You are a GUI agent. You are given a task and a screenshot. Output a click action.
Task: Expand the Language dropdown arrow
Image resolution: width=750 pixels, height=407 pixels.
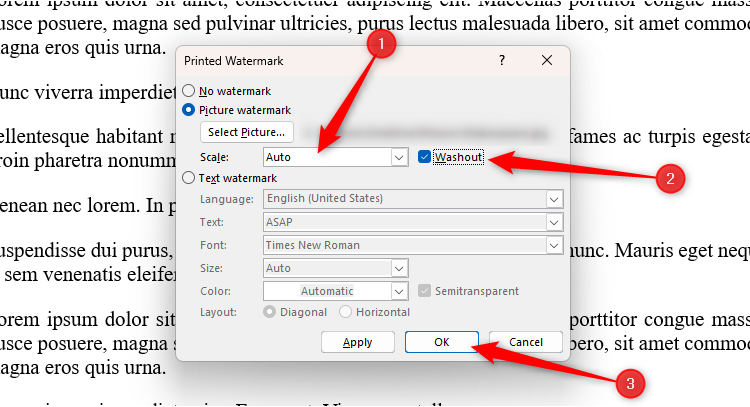pyautogui.click(x=554, y=199)
